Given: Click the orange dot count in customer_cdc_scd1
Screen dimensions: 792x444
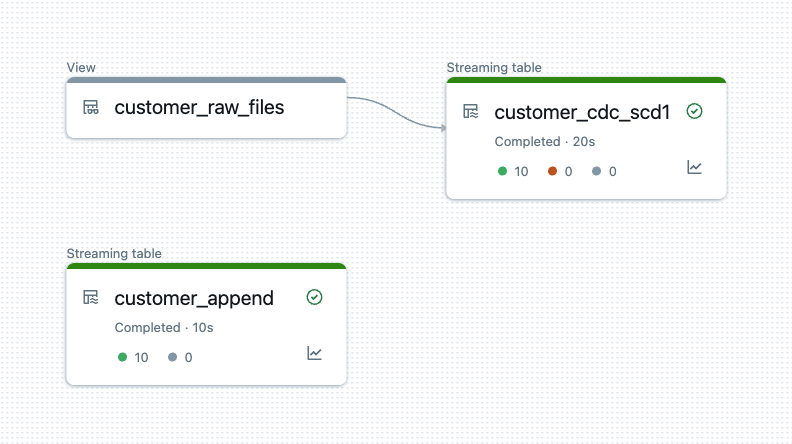Looking at the screenshot, I should [x=560, y=171].
